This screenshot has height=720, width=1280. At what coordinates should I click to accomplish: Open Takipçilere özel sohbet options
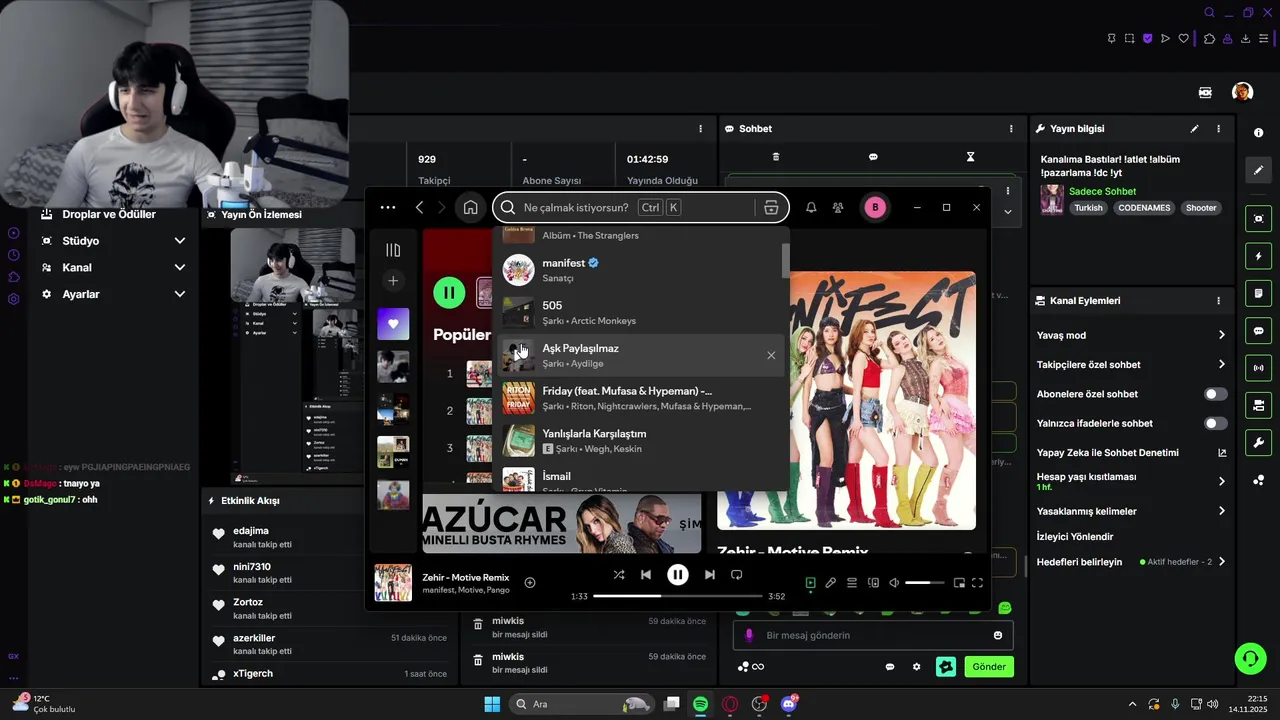click(x=1131, y=365)
